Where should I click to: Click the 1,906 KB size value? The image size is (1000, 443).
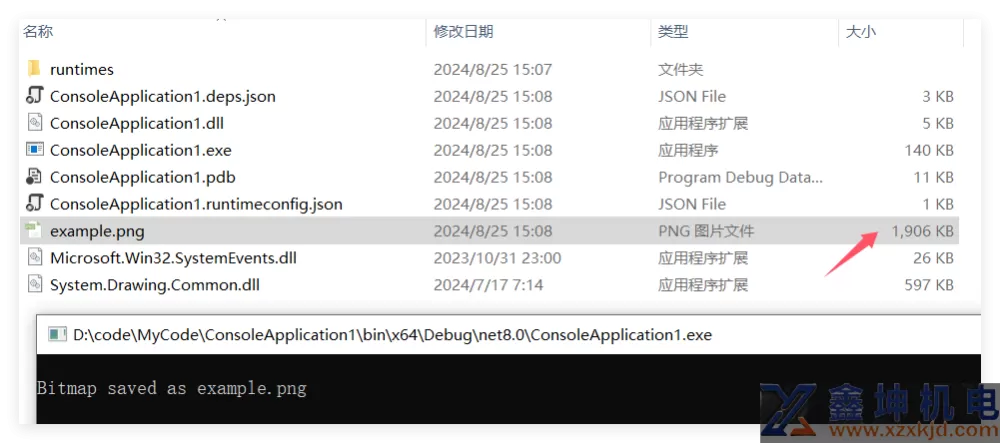(922, 231)
